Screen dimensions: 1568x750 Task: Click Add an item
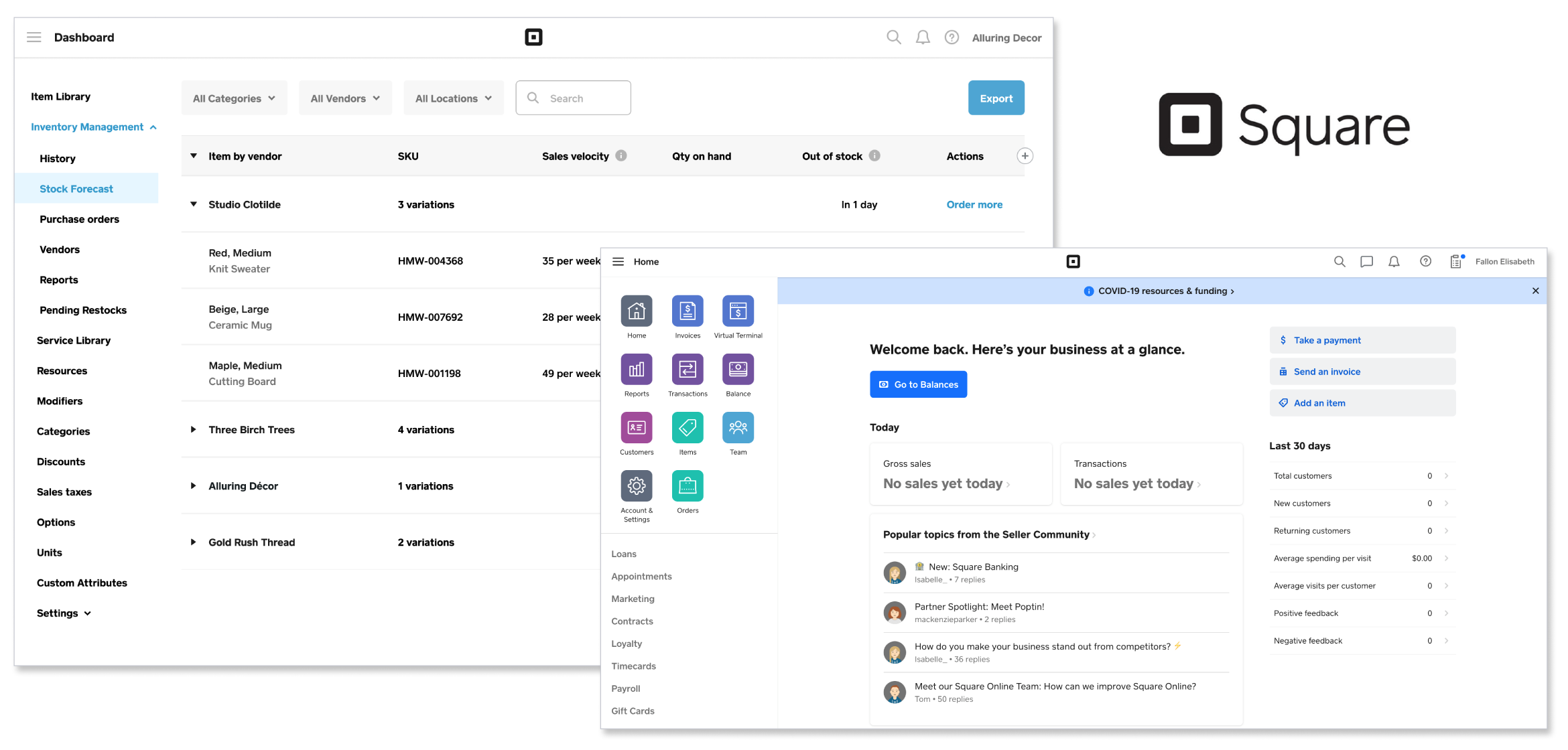[1362, 403]
